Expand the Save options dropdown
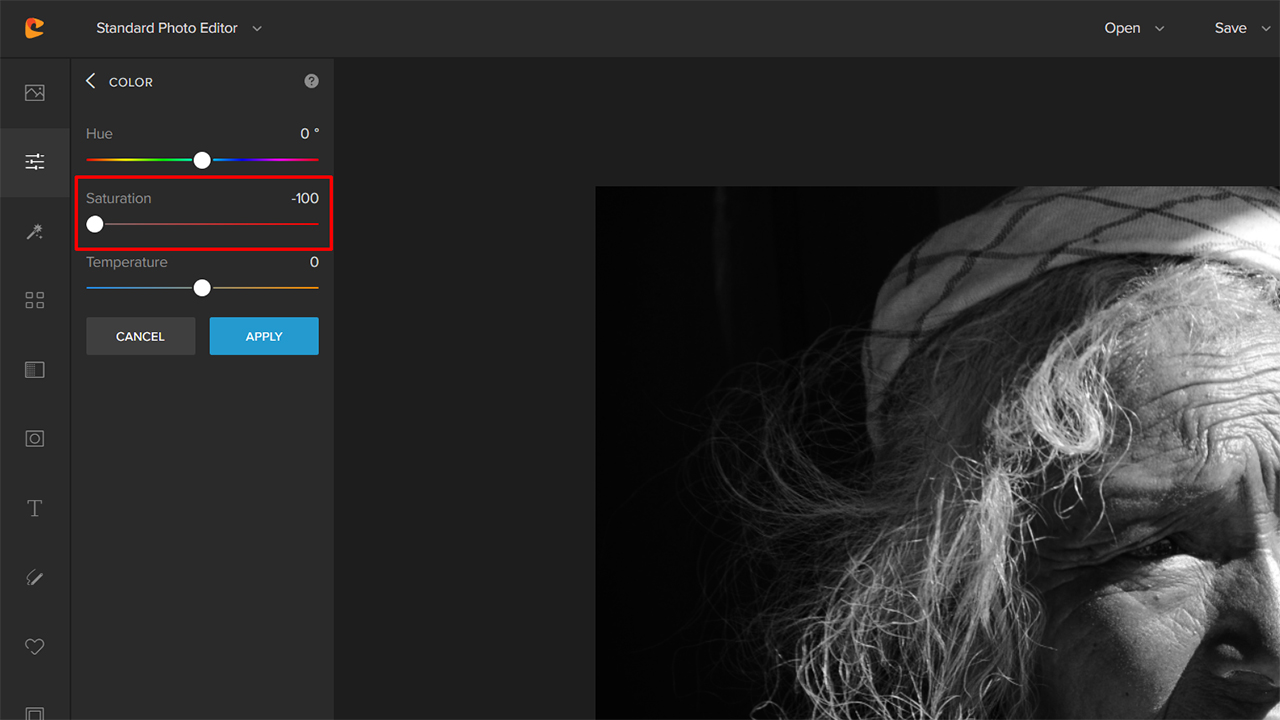Viewport: 1280px width, 720px height. [1264, 28]
